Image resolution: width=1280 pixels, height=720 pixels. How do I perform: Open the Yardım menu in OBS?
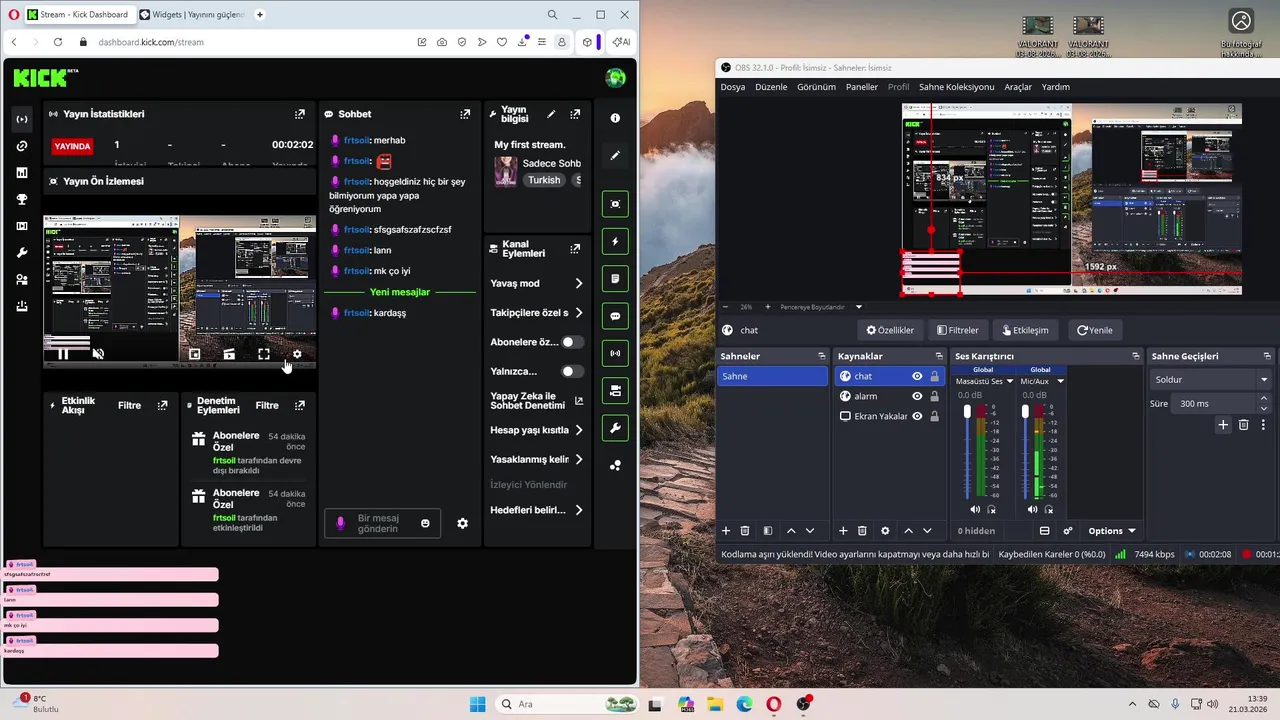pyautogui.click(x=1056, y=87)
